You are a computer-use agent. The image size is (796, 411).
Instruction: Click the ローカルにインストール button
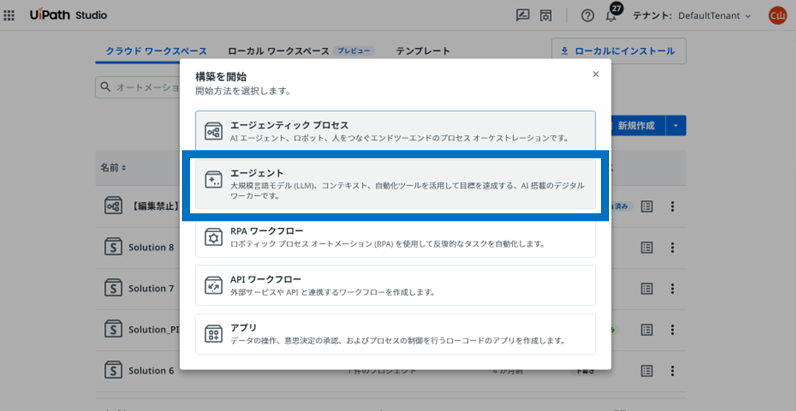point(619,51)
